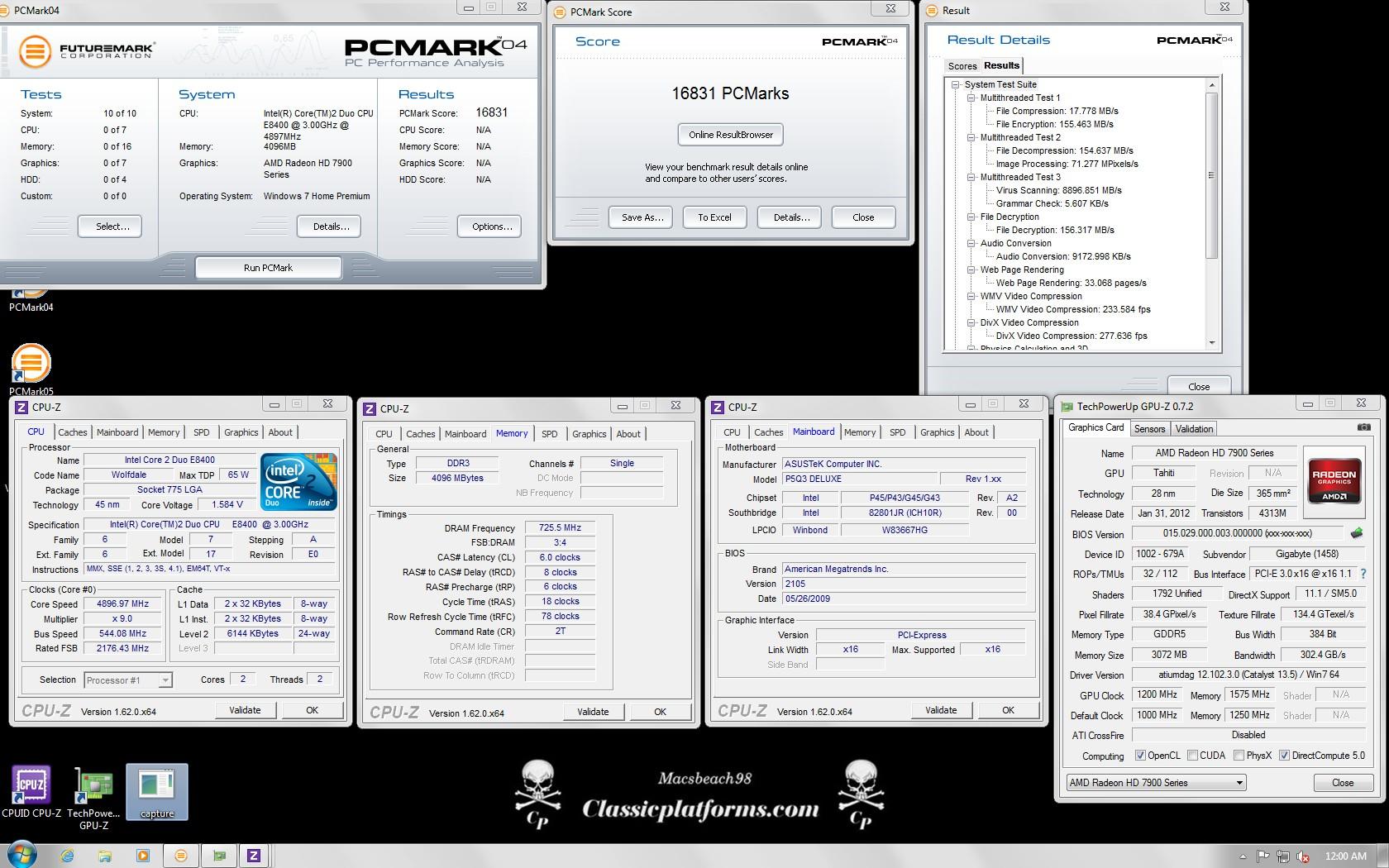
Task: Collapse the System Test Suite tree node
Action: (956, 84)
